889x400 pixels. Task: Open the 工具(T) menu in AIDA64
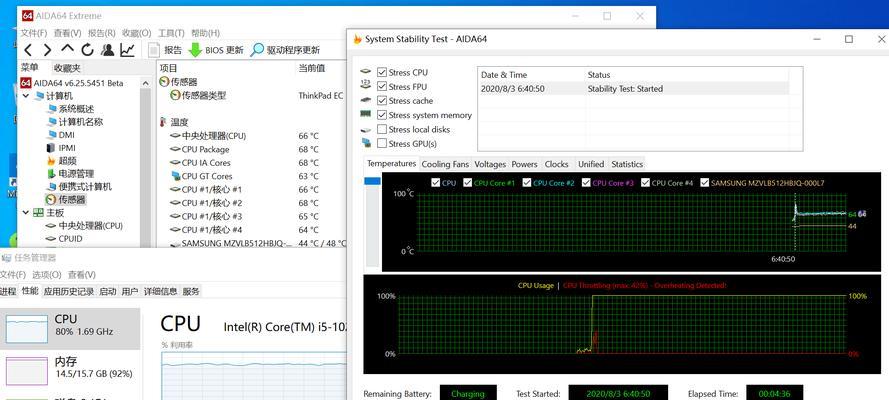(171, 33)
